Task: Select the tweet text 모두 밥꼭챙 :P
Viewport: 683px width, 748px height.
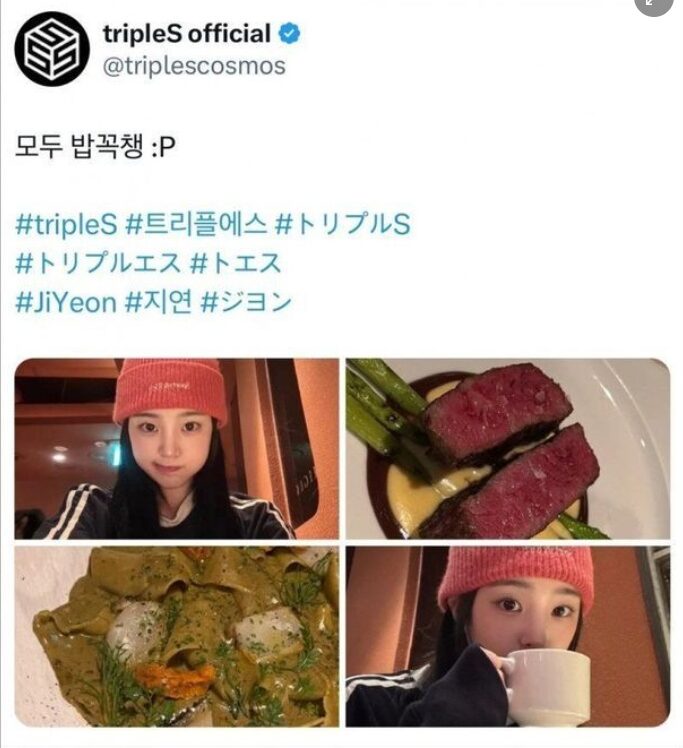Action: [95, 146]
